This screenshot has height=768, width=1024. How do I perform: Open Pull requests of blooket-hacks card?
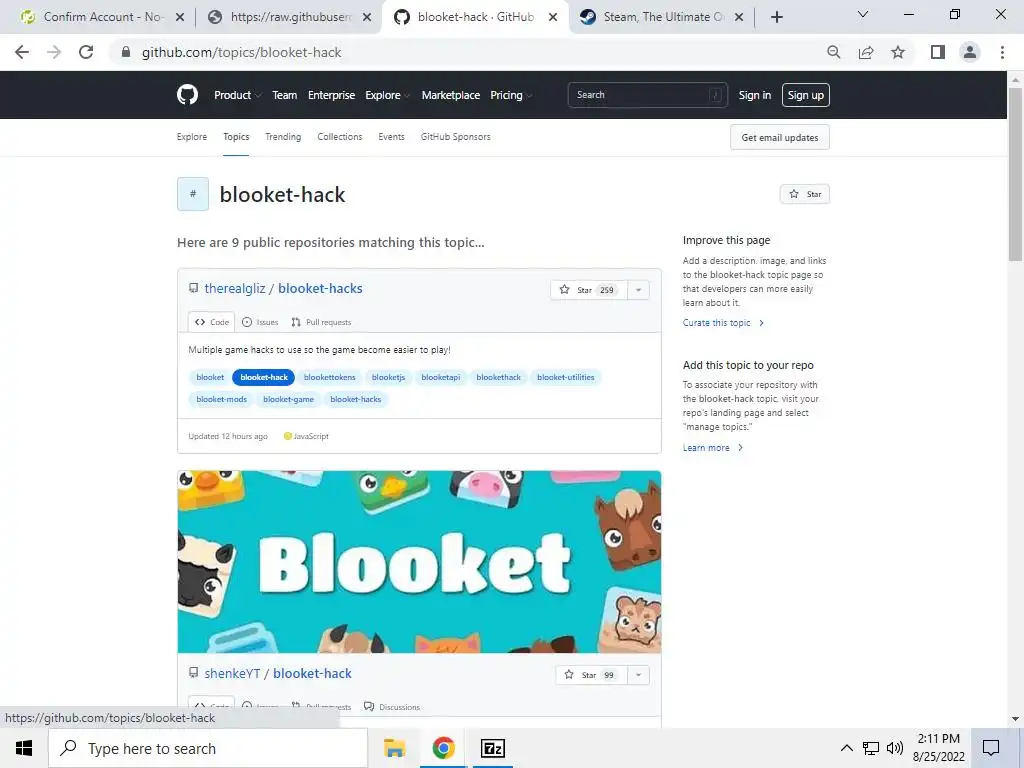click(321, 322)
